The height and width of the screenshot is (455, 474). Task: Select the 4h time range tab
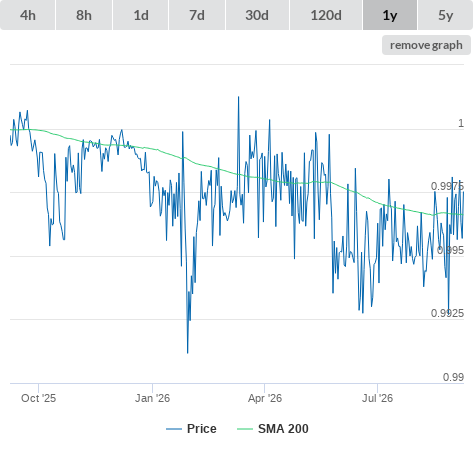pos(28,15)
